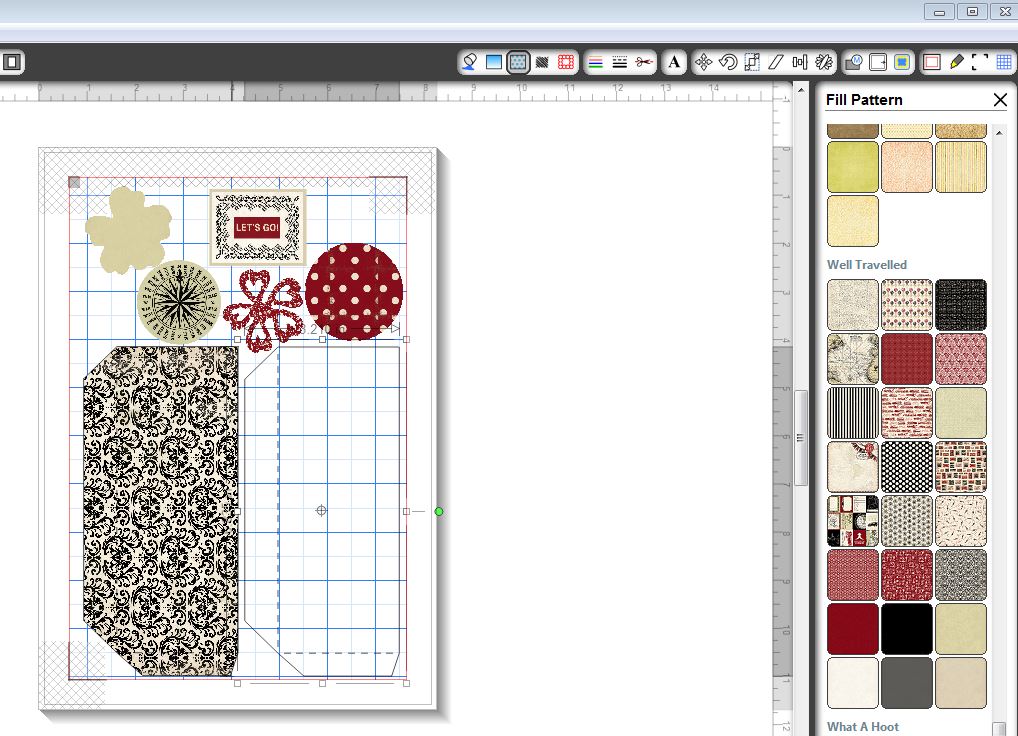Select the black and white vertical stripes swatch
Image resolution: width=1018 pixels, height=736 pixels.
(x=853, y=413)
